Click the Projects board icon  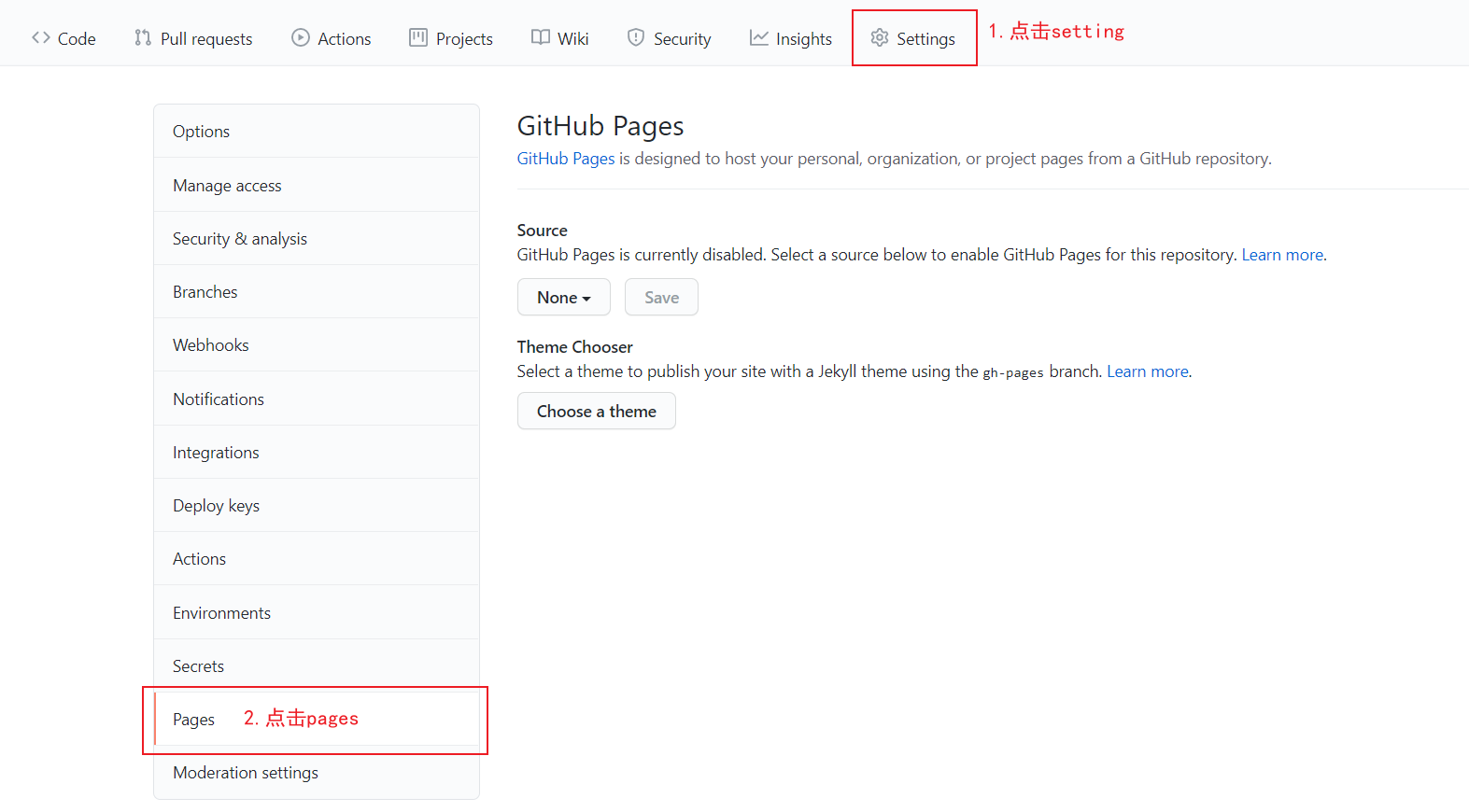pos(418,38)
